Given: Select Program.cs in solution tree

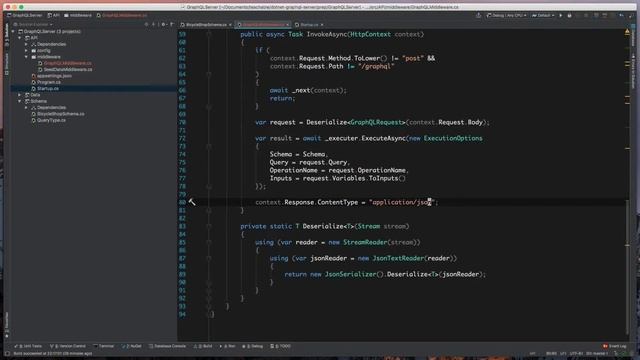Looking at the screenshot, I should click(x=49, y=82).
